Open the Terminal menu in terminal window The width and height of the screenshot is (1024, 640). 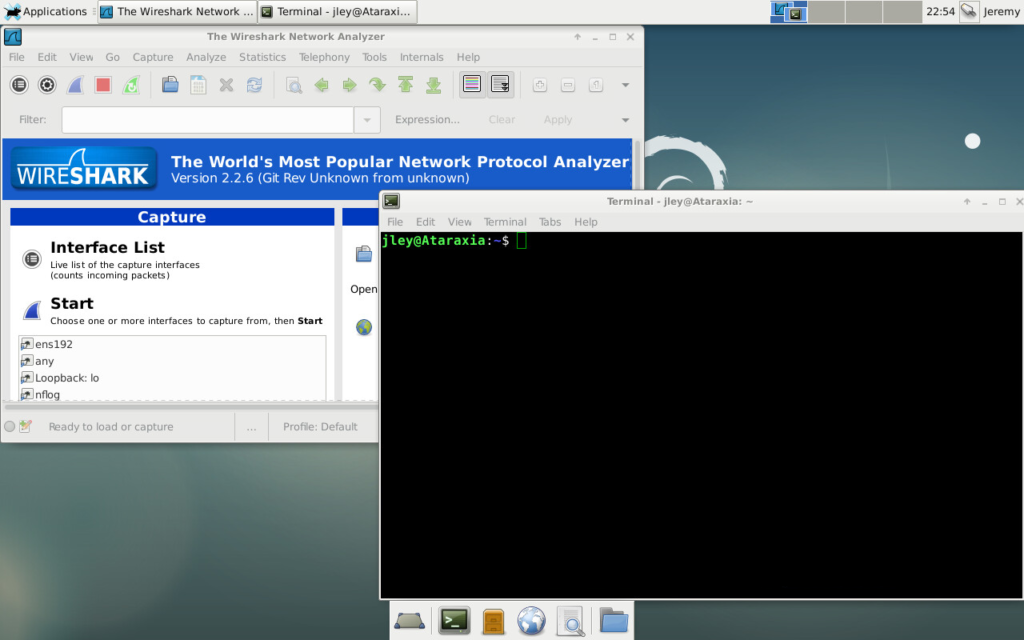coord(505,222)
